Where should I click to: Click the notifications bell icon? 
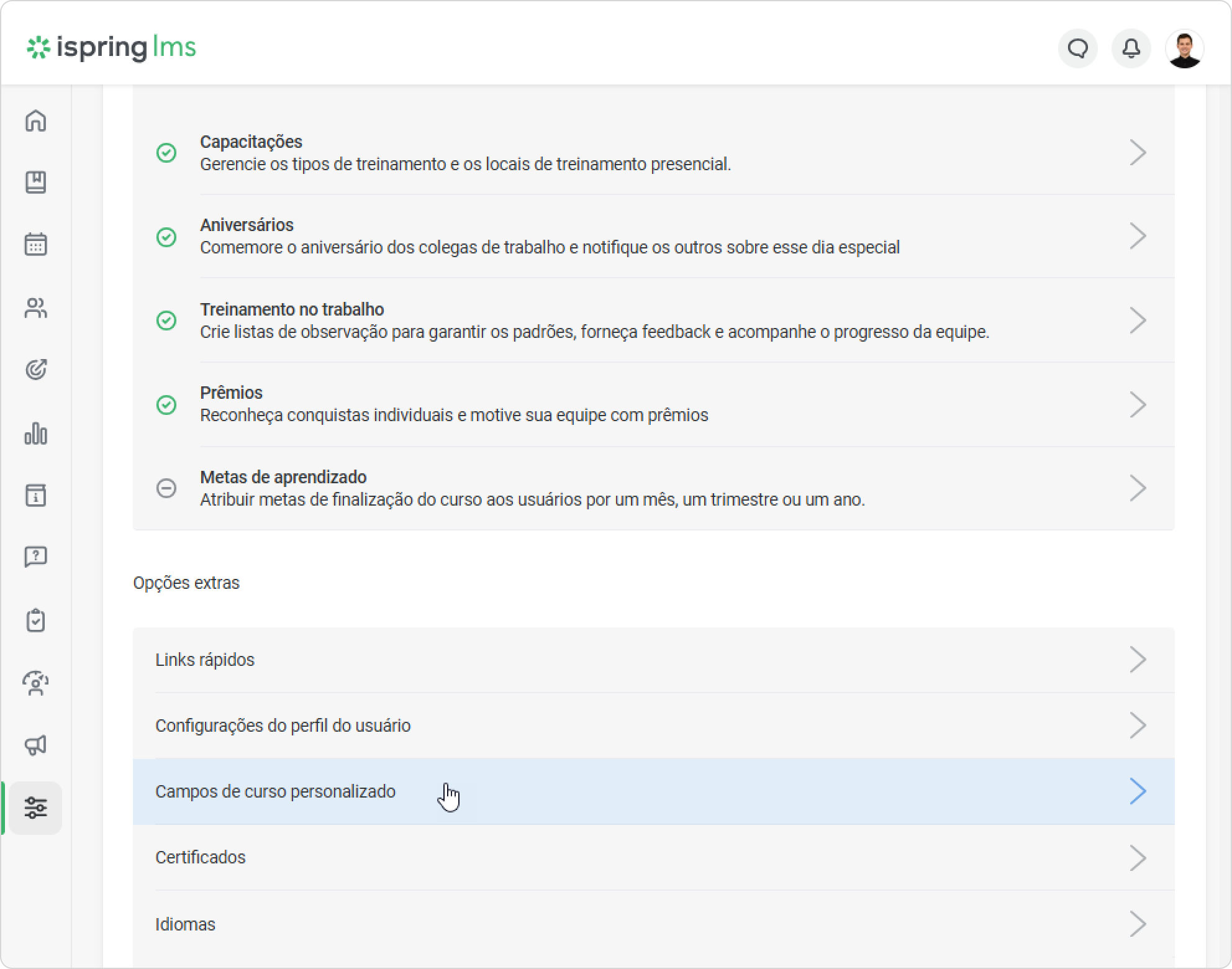coord(1131,48)
